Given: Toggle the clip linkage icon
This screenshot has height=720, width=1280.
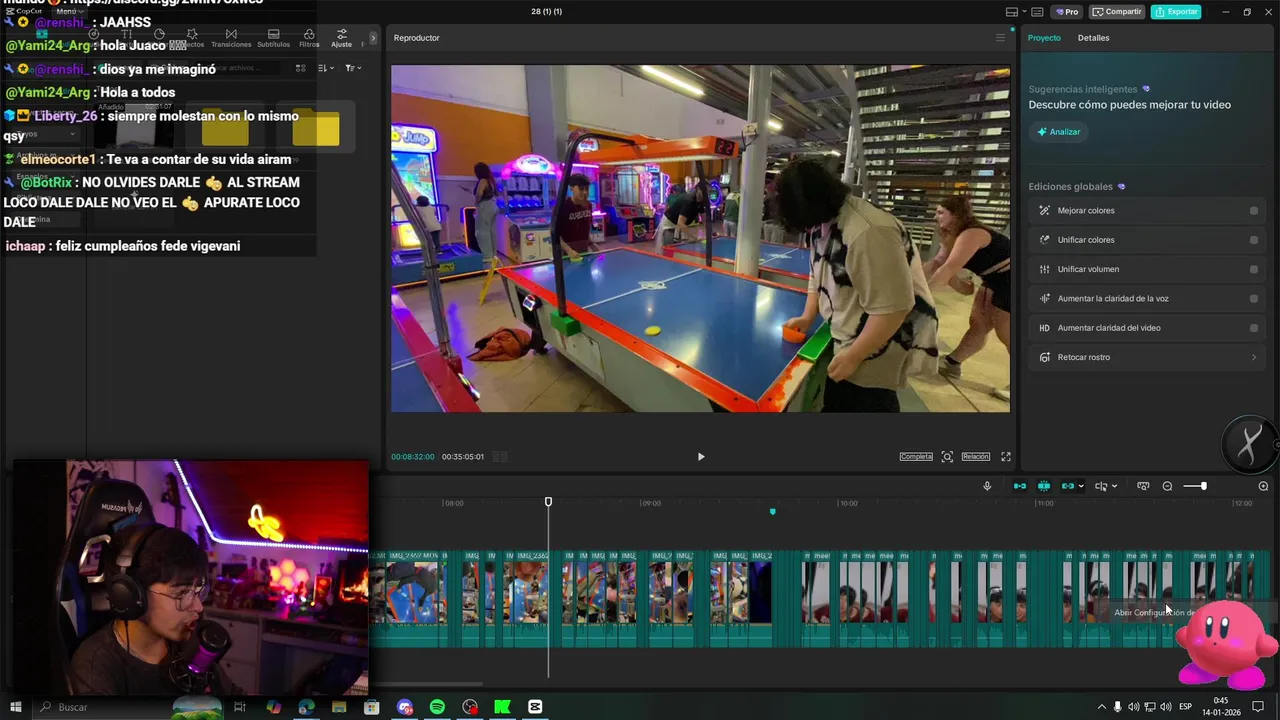Looking at the screenshot, I should [1068, 486].
